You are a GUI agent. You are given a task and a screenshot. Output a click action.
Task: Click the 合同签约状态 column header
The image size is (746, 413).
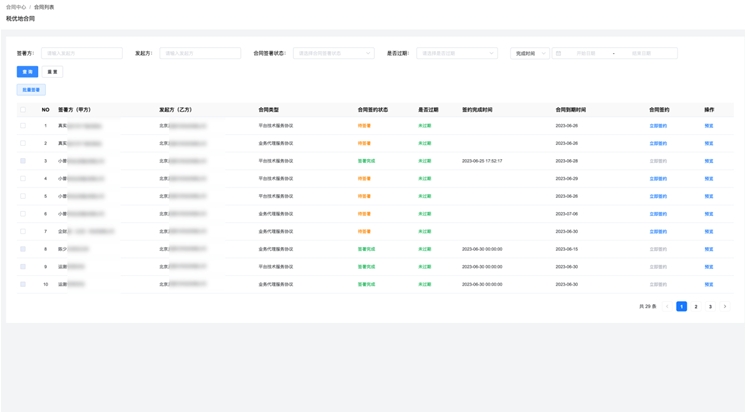point(373,110)
